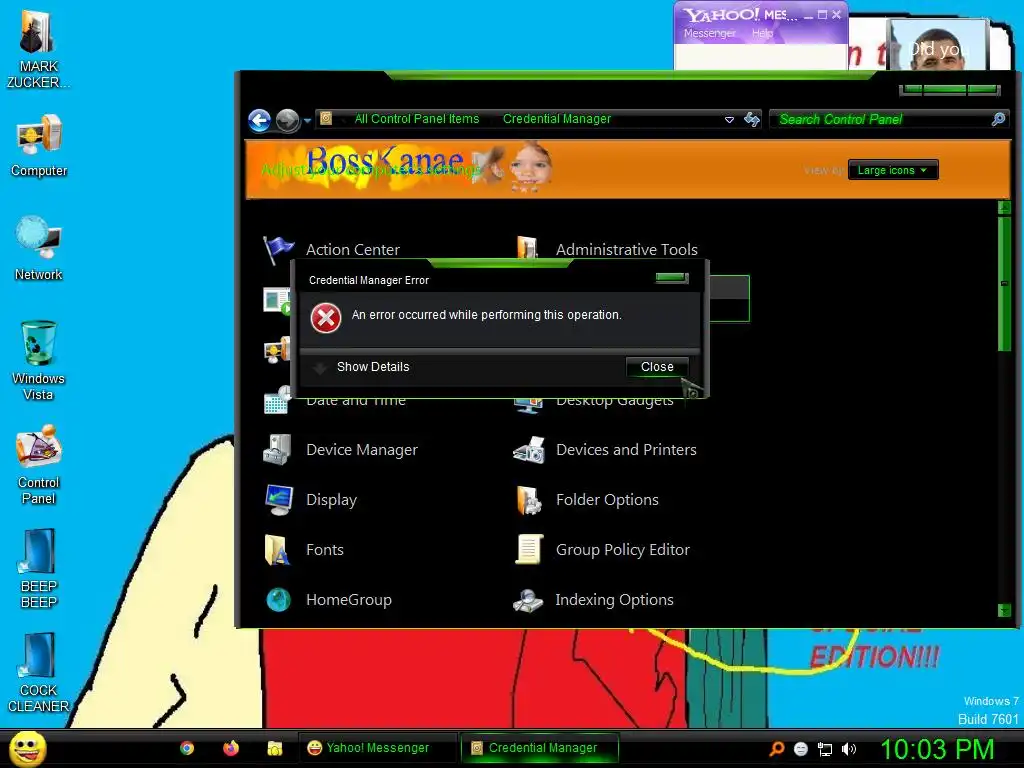
Task: Open recent pages arrow beside Forward button
Action: tap(307, 120)
